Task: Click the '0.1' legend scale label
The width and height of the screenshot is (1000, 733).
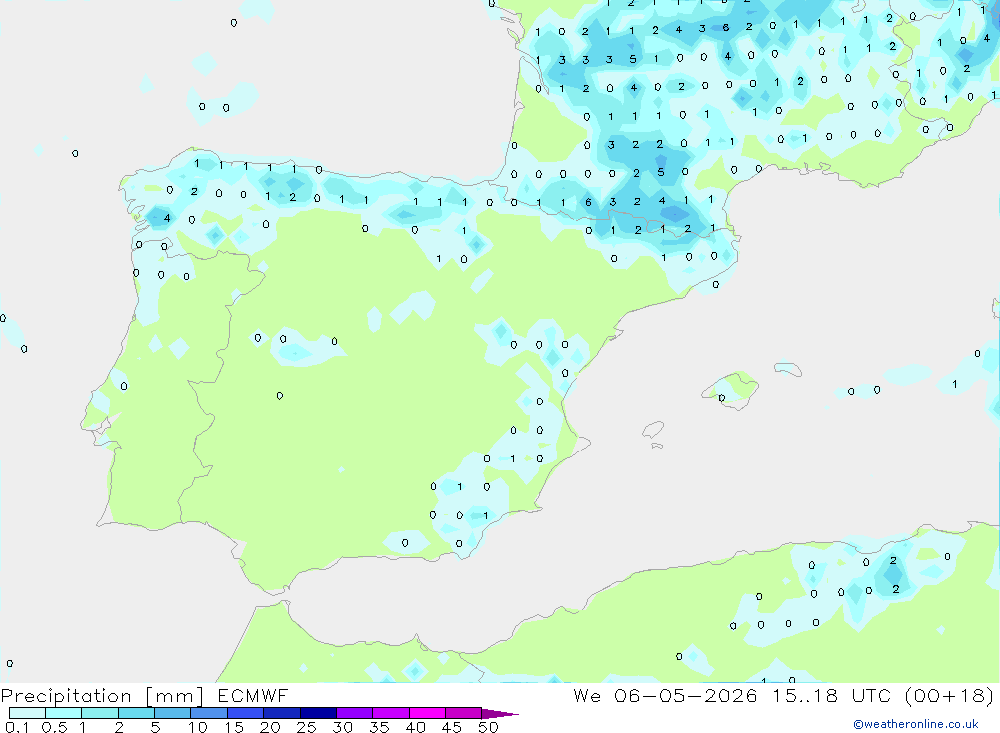Action: [17, 727]
